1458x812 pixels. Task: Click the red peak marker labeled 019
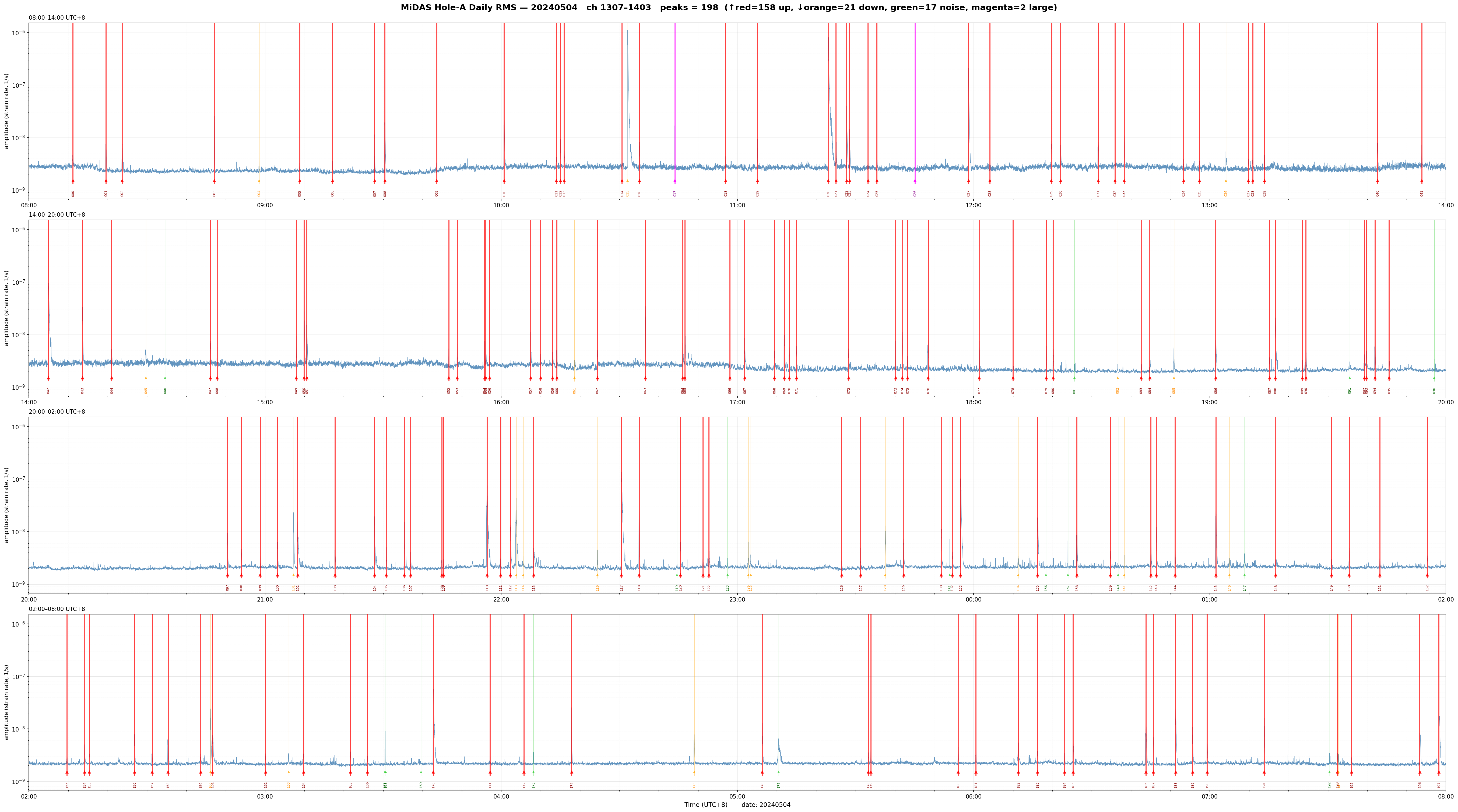pos(757,181)
